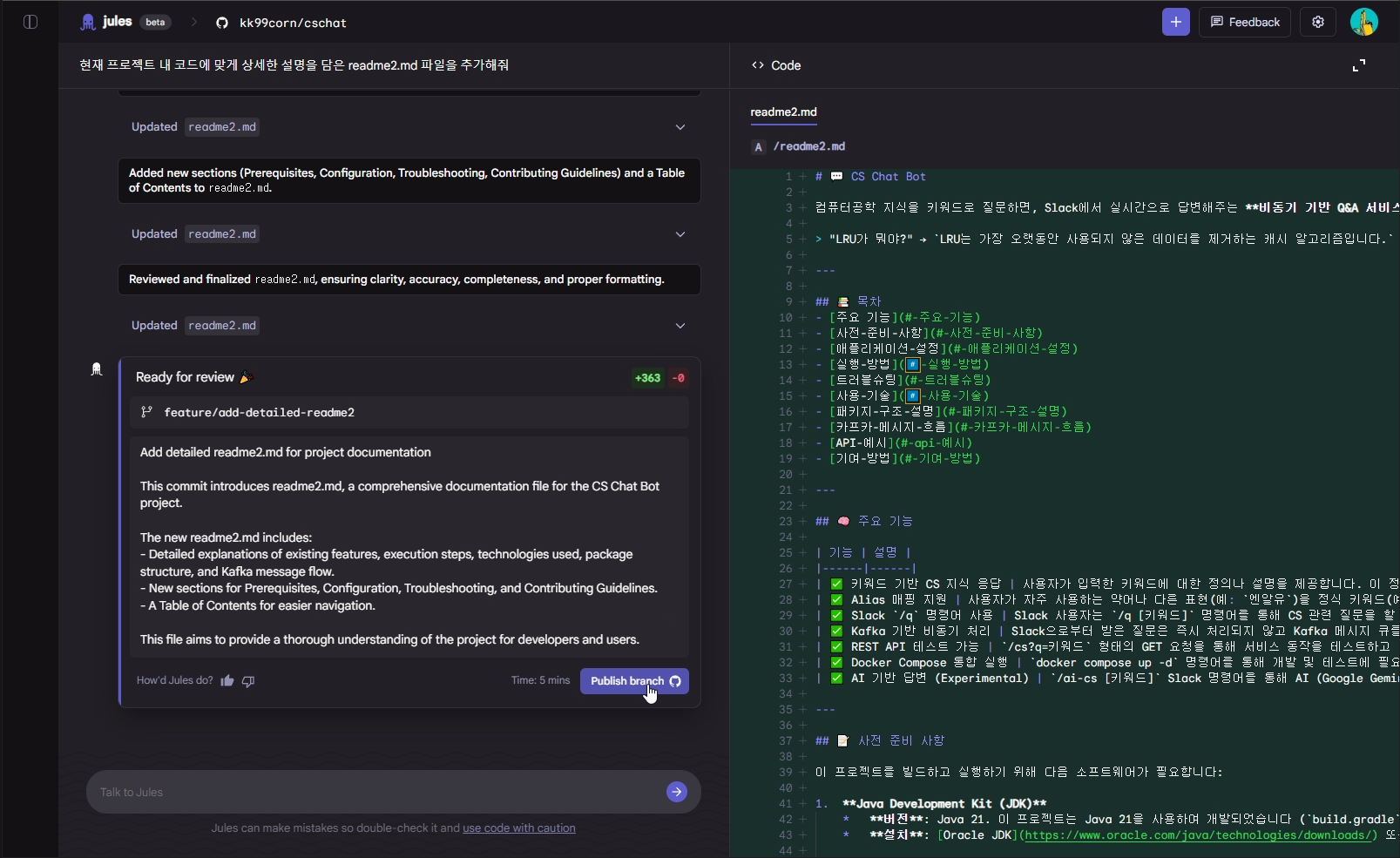Click the 'AI 기반 답변 (Experimental)' row
The width and height of the screenshot is (1400, 858).
click(1107, 679)
